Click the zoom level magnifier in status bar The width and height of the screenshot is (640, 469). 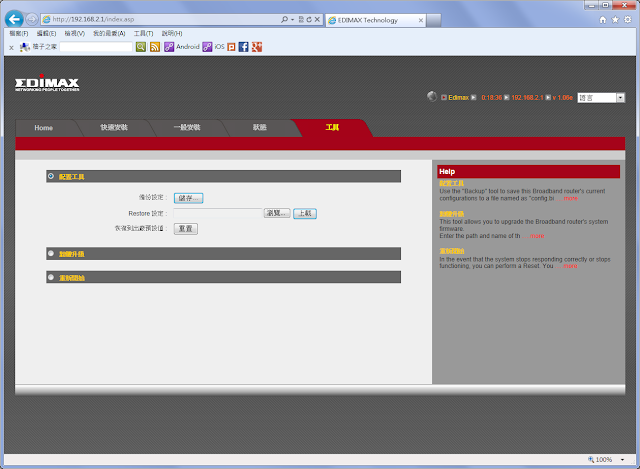pos(591,460)
